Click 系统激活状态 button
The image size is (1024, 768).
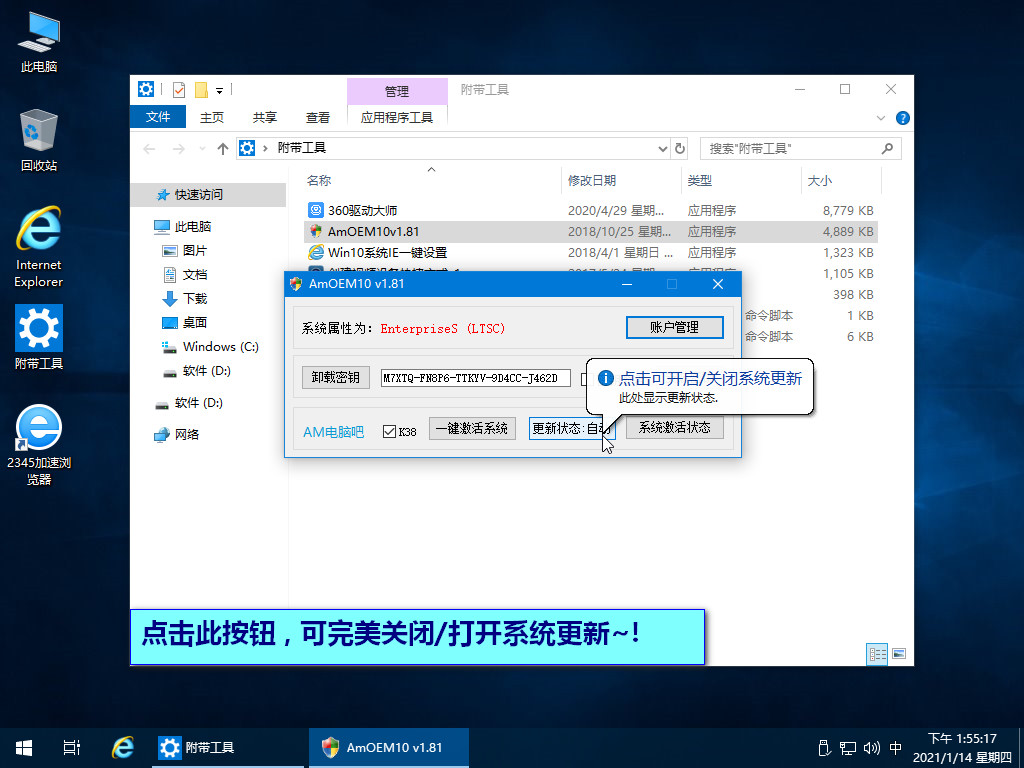[675, 428]
